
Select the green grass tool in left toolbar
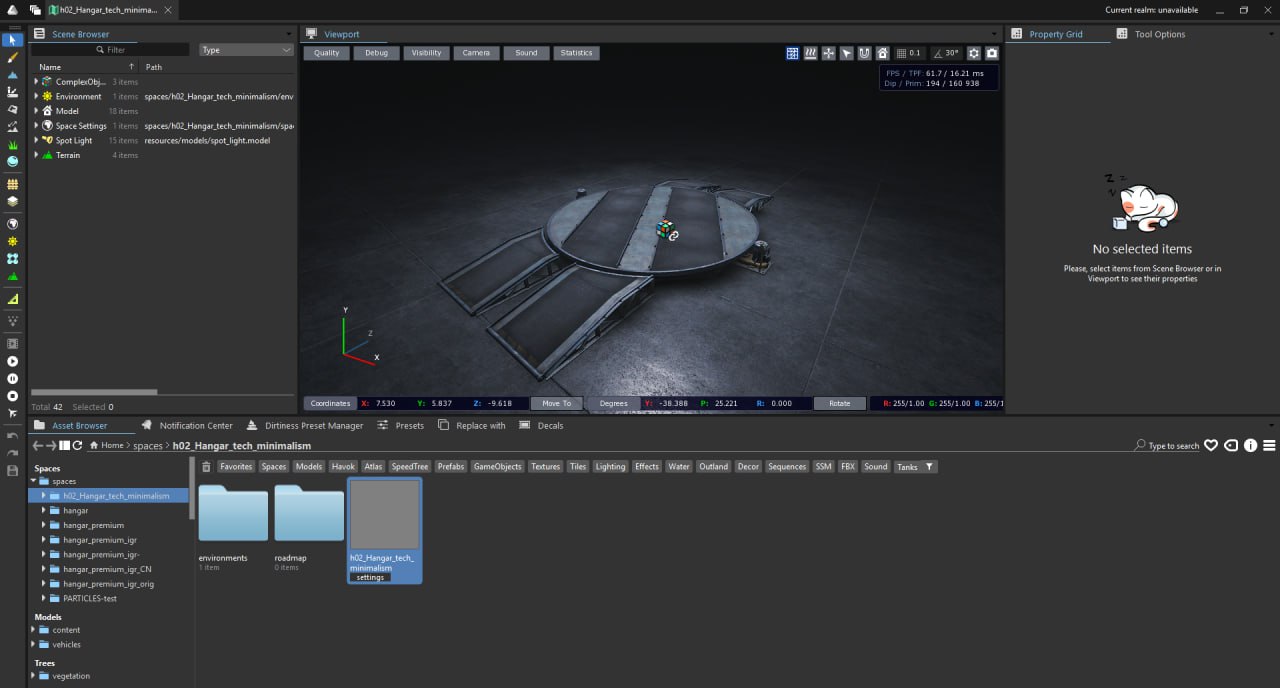12,144
